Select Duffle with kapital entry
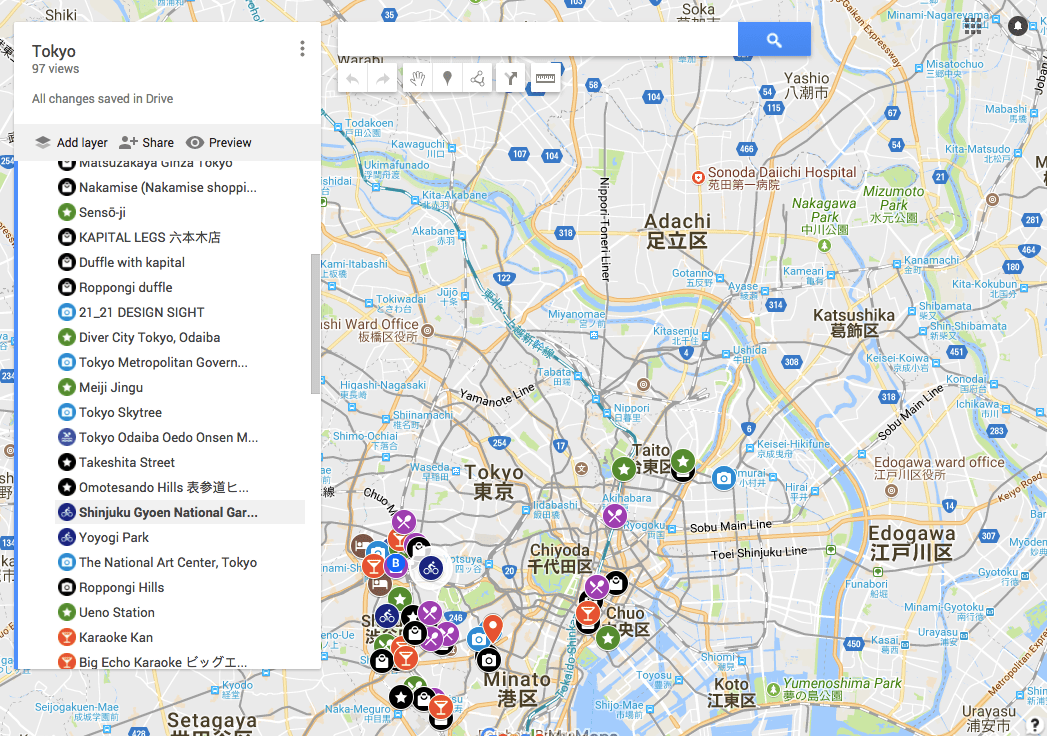This screenshot has height=736, width=1047. (180, 262)
